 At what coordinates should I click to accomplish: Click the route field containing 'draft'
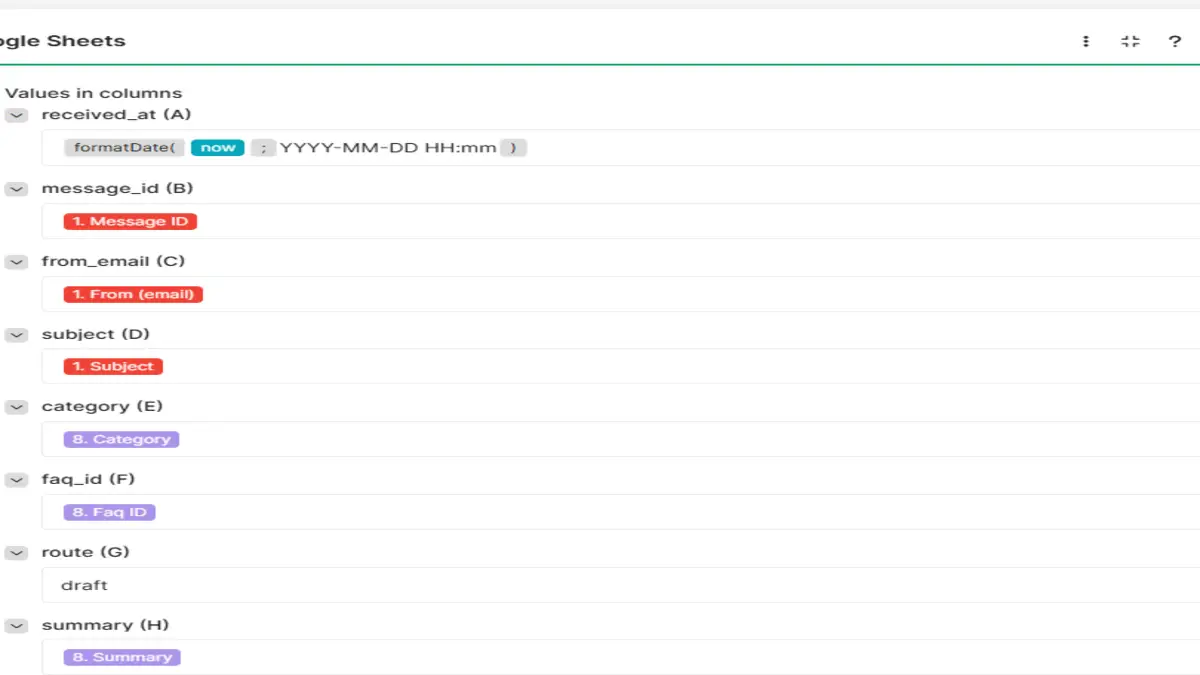coord(620,585)
